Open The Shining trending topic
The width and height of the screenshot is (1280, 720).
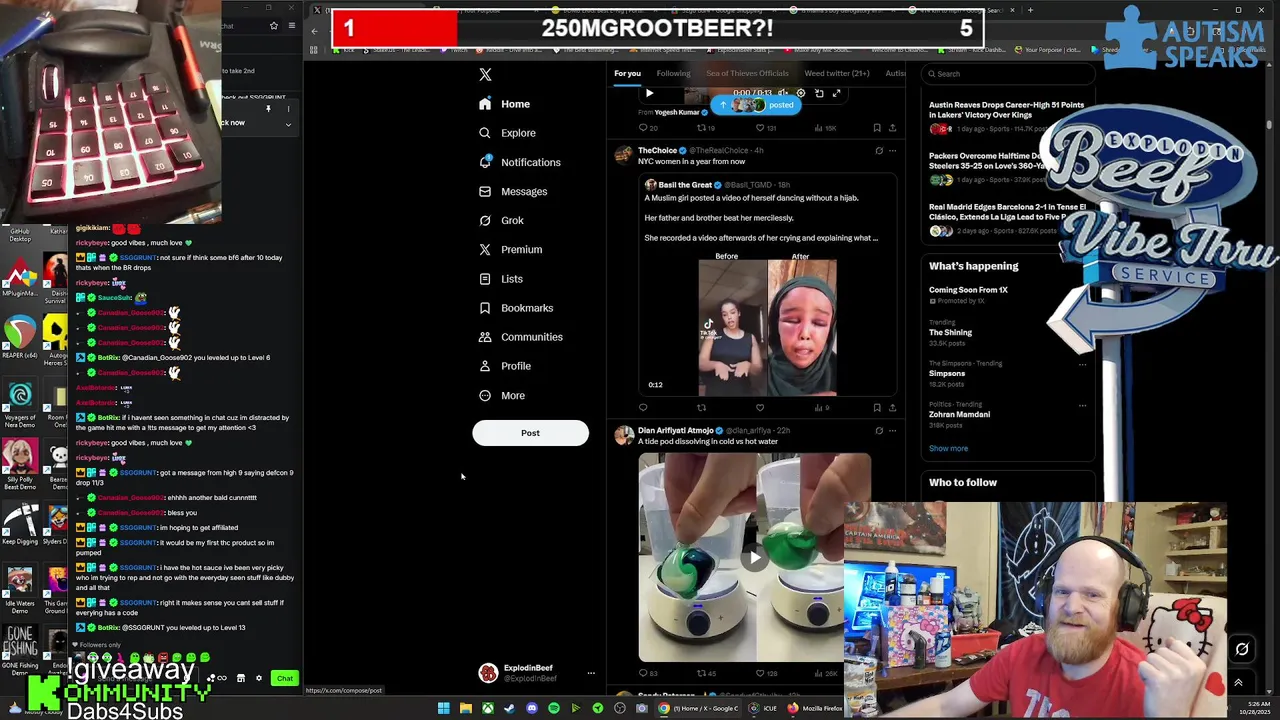[950, 332]
